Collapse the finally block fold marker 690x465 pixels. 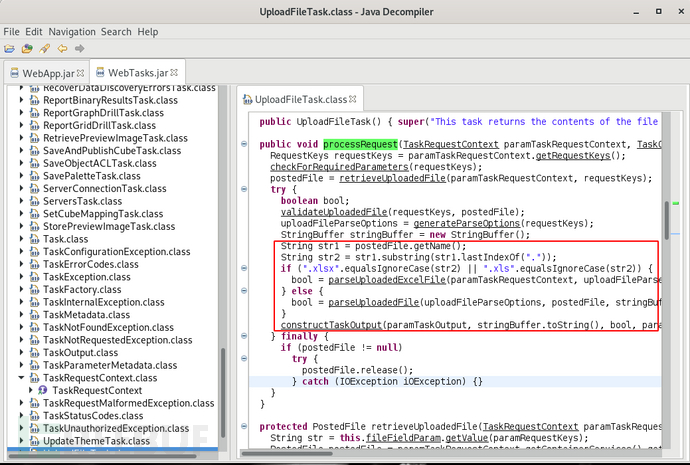[x=244, y=336]
